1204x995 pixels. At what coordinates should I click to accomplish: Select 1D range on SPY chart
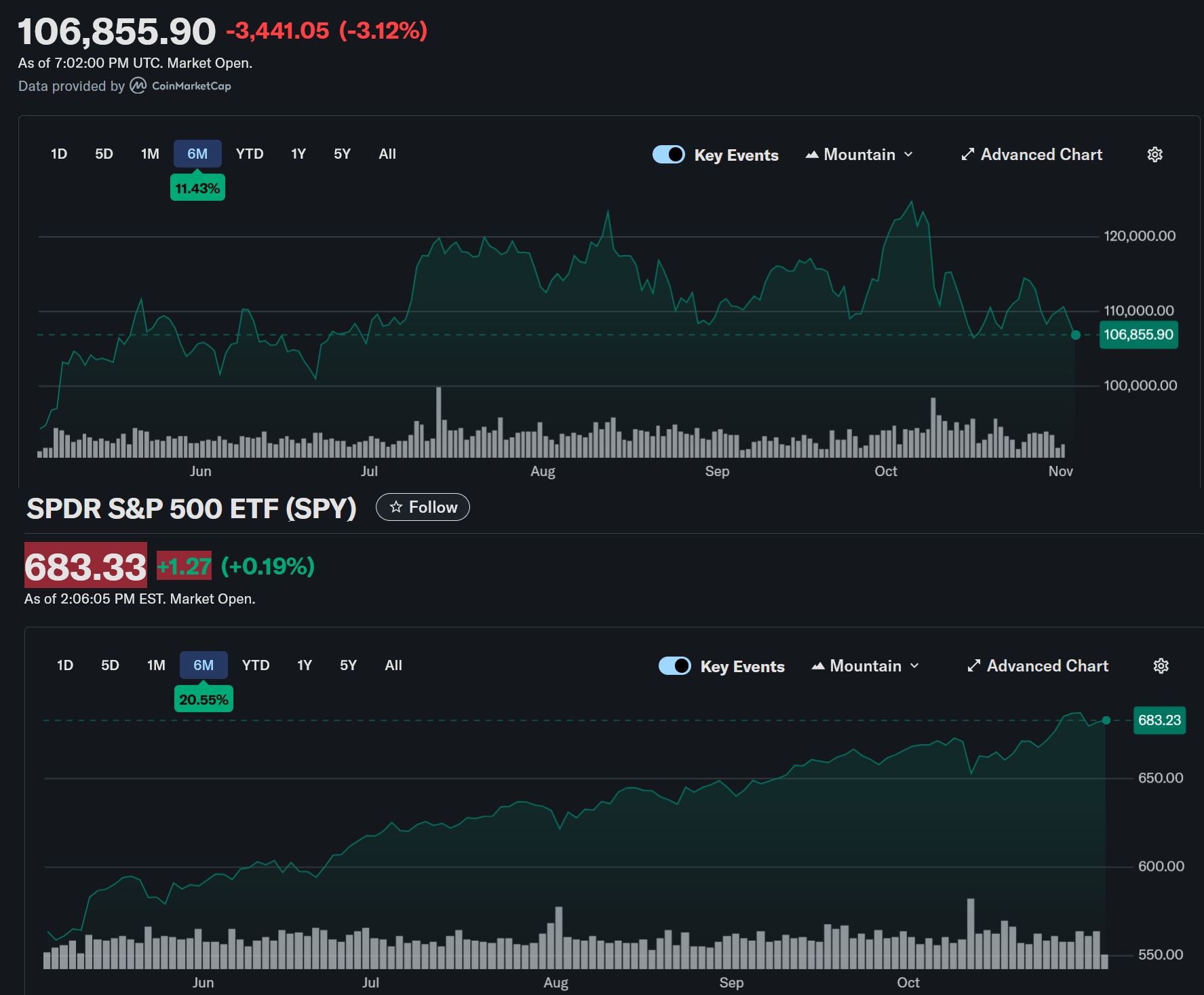[x=65, y=665]
